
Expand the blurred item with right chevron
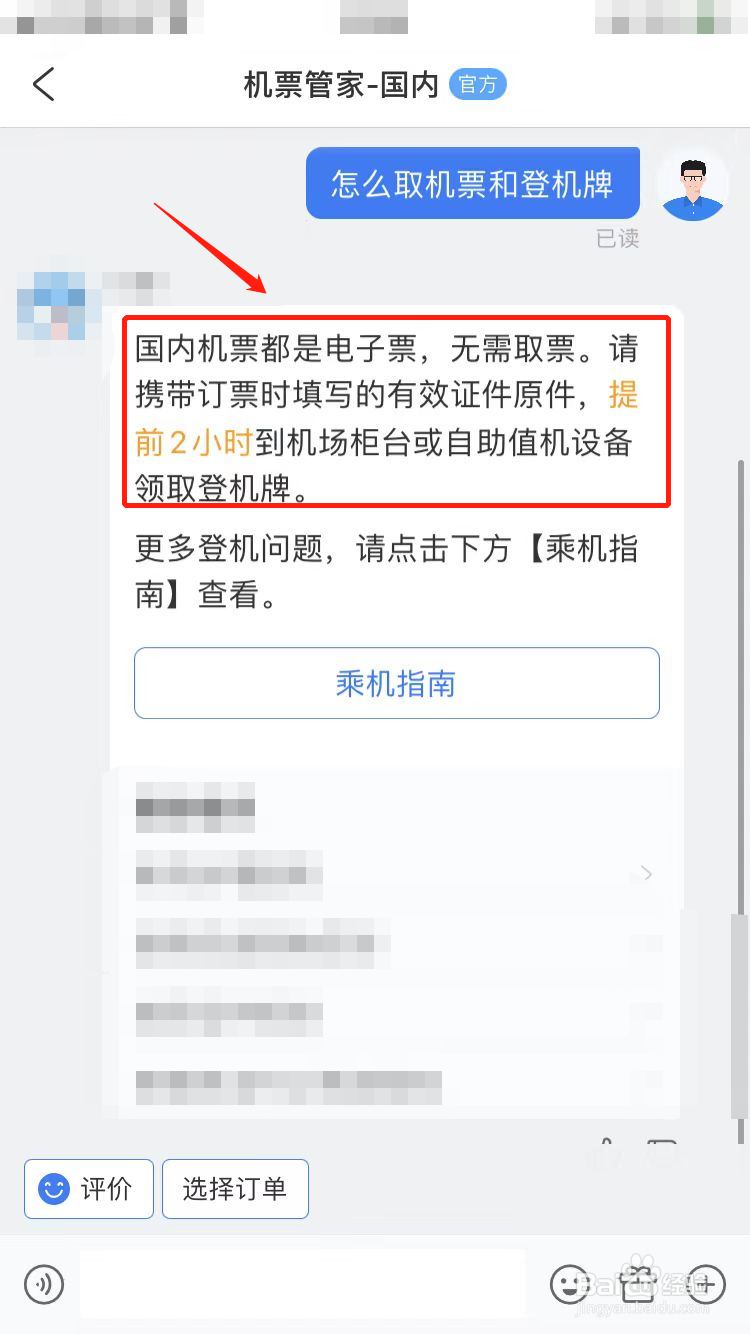(395, 874)
